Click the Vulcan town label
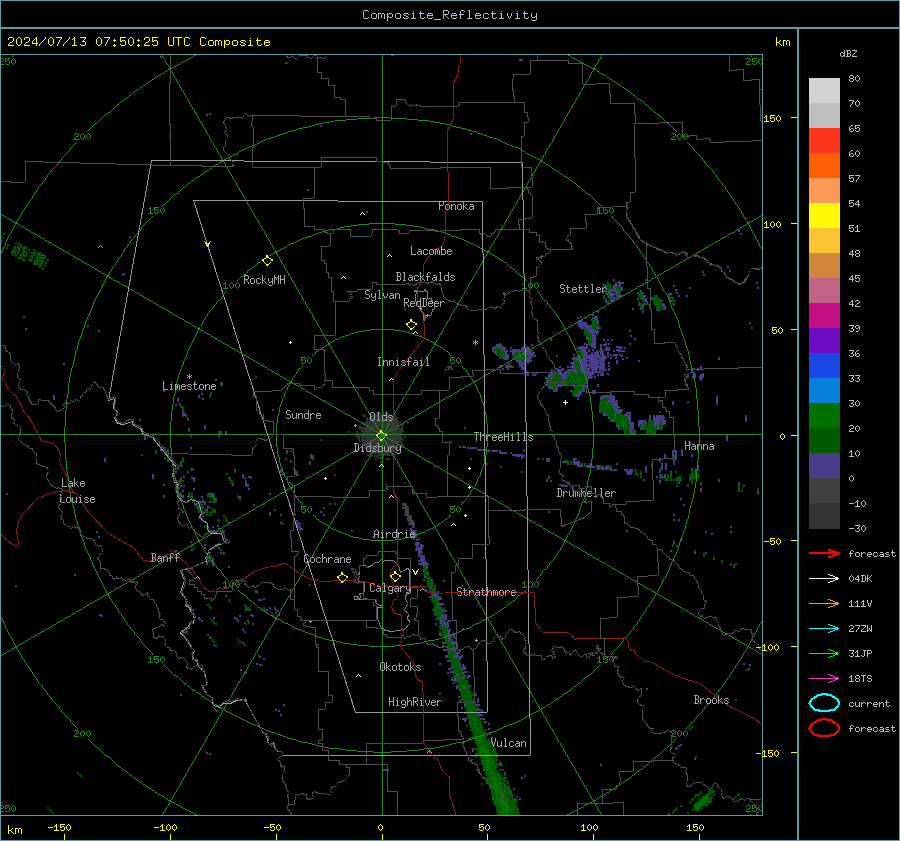Viewport: 900px width, 841px height. pos(509,743)
